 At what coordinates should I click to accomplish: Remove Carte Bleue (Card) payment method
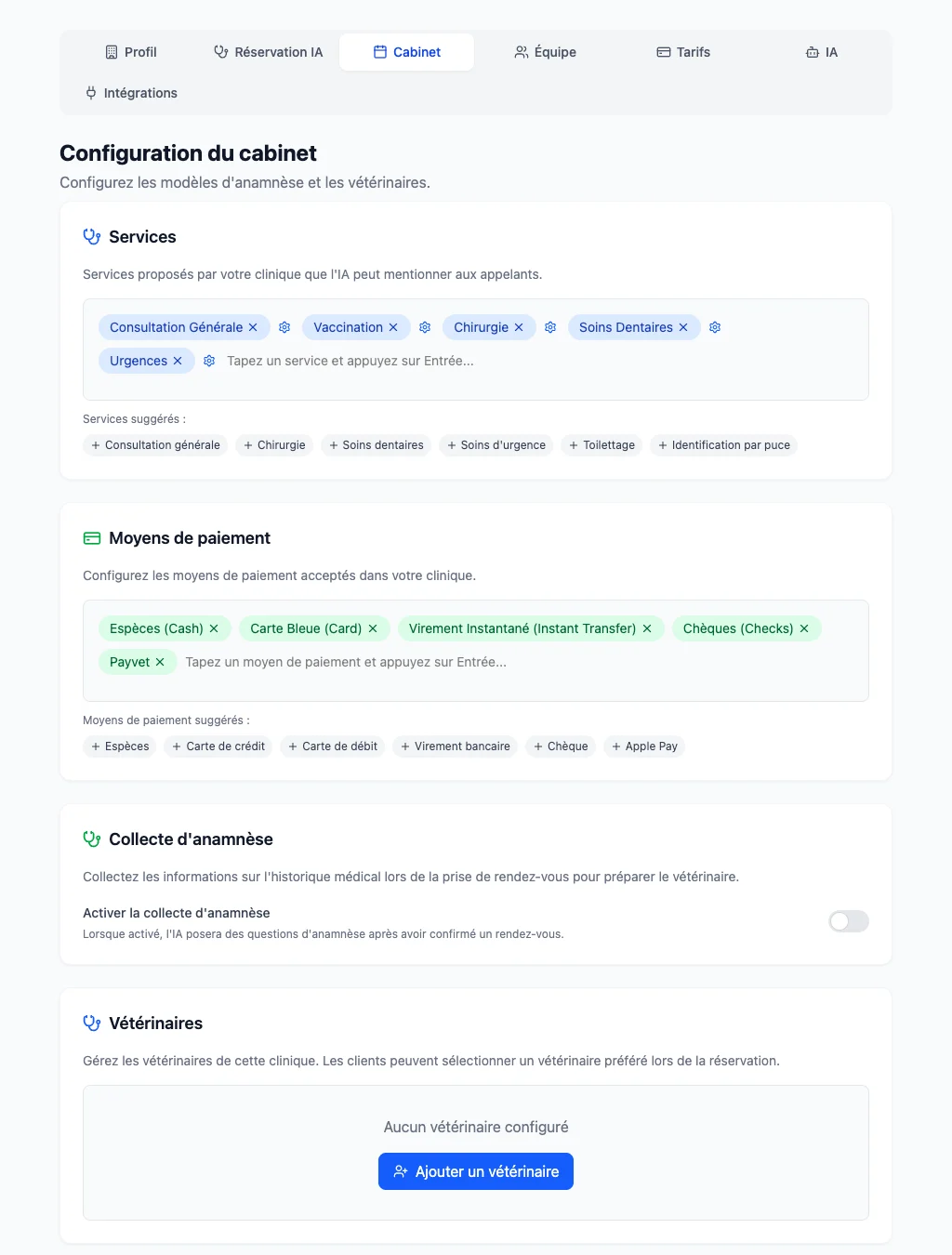tap(373, 628)
